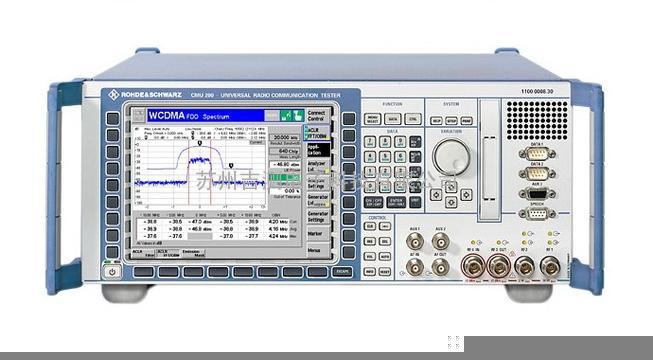Toggle the Generator Level softkey
653x360 pixels.
pyautogui.click(x=318, y=200)
